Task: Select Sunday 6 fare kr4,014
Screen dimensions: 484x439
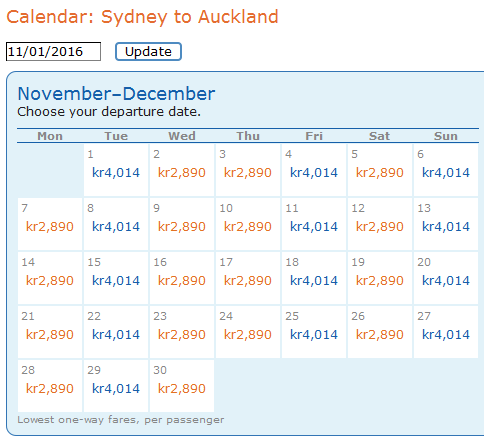Action: tap(446, 173)
